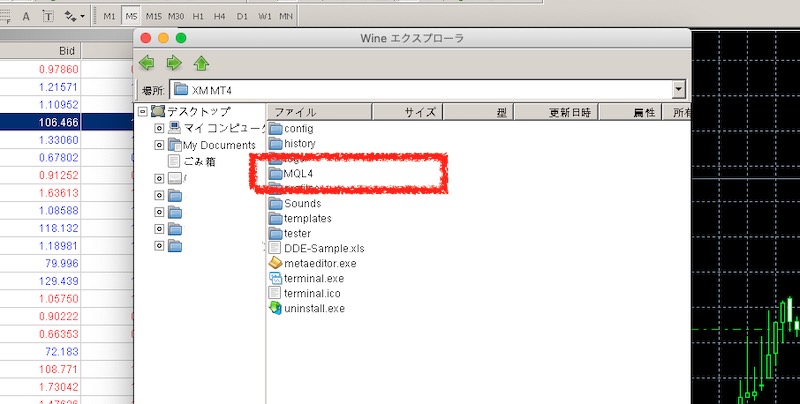
Task: Select the terminal.ico file
Action: pos(305,293)
